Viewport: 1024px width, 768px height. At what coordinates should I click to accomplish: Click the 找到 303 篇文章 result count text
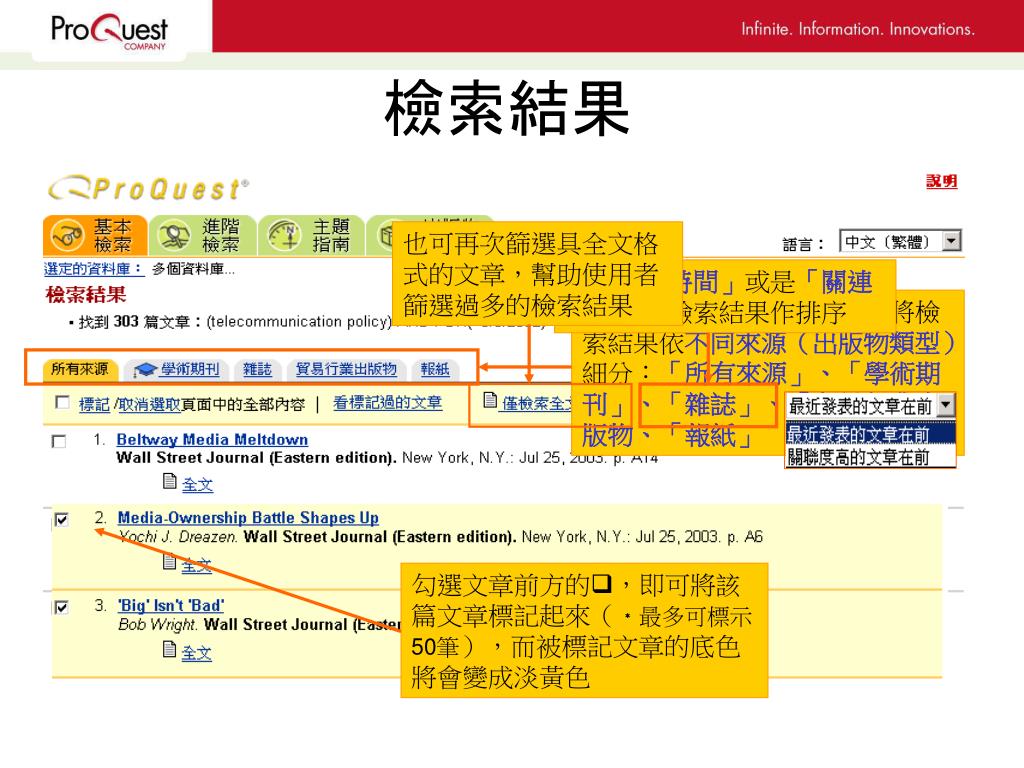135,322
